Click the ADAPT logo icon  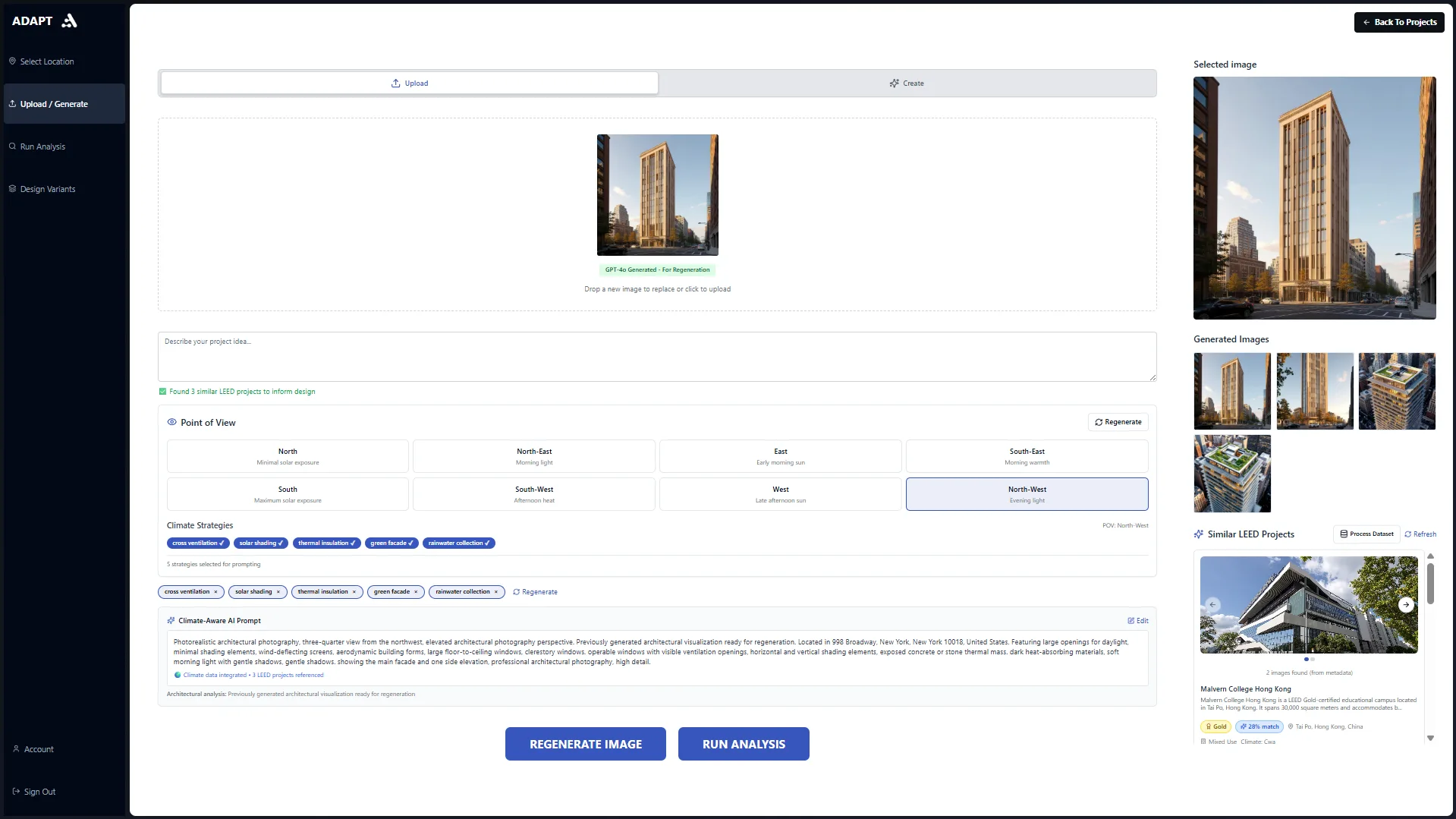[x=69, y=21]
